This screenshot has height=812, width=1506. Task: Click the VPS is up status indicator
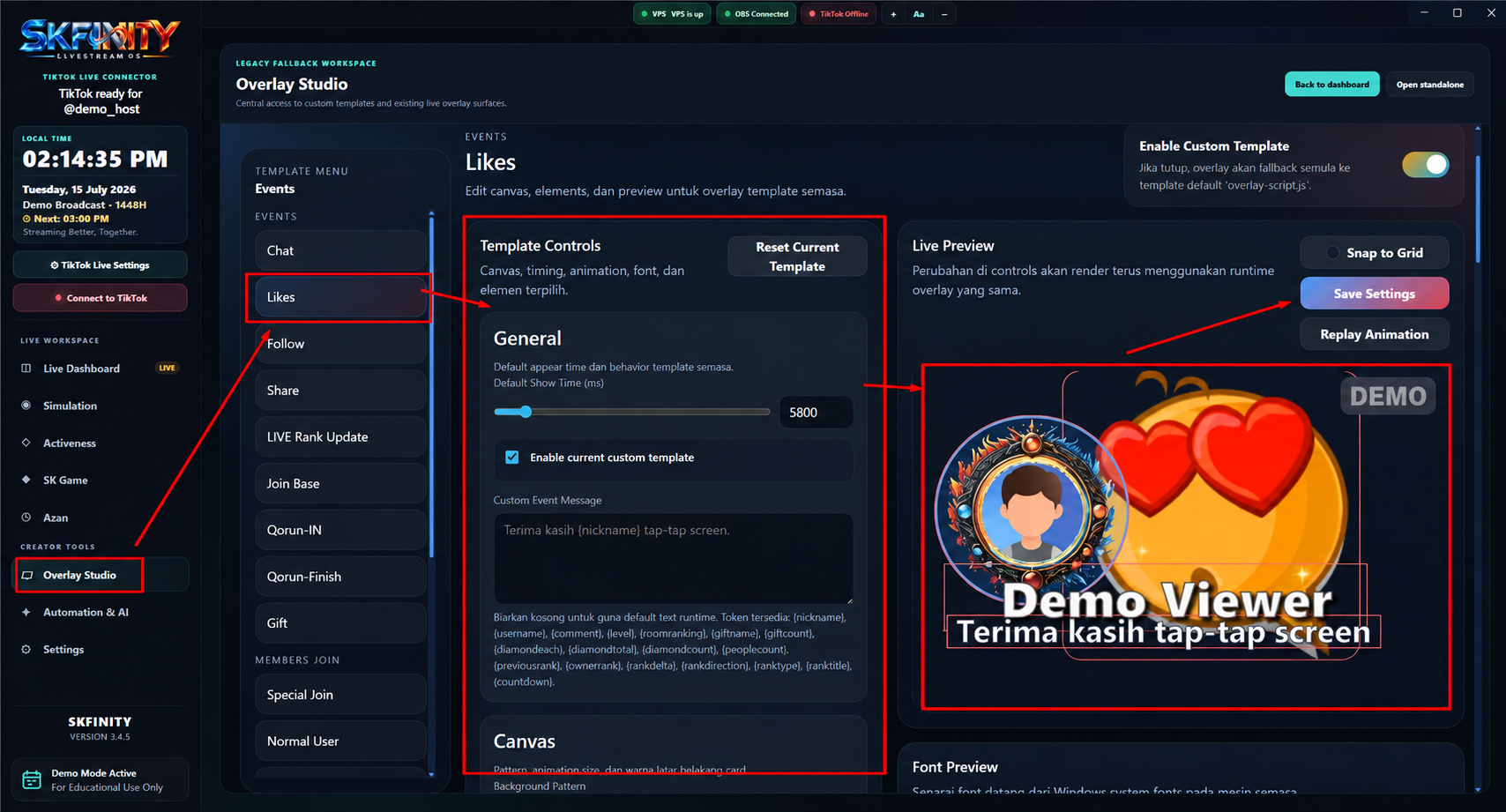pyautogui.click(x=672, y=14)
